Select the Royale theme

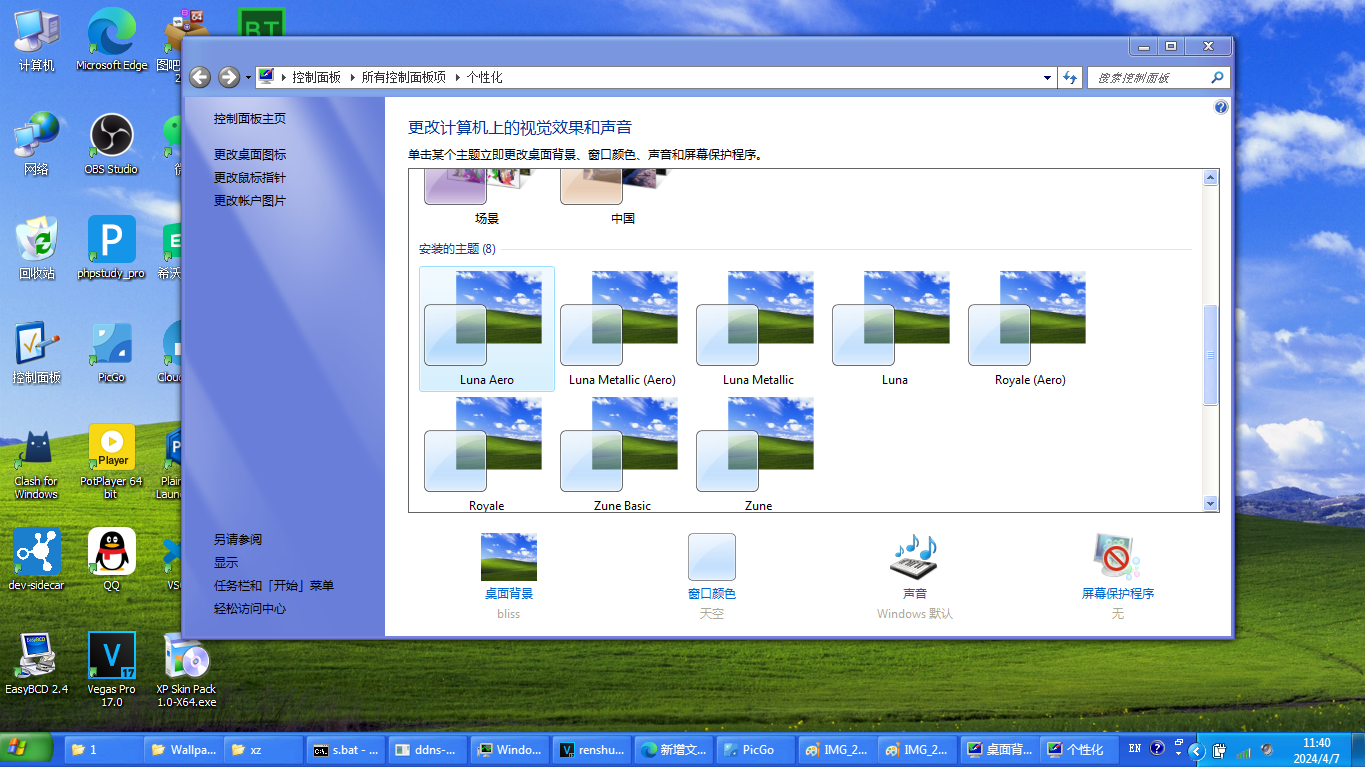487,454
